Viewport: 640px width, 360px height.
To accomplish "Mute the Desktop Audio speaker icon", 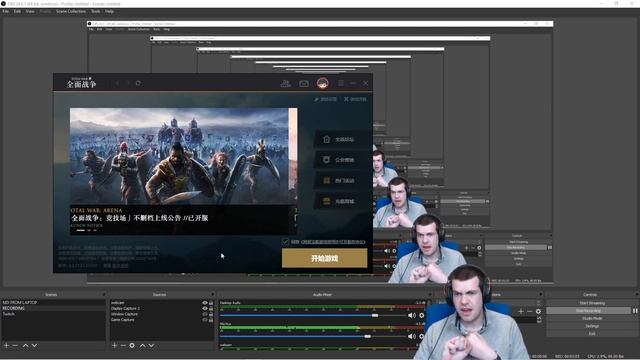I will [x=411, y=315].
